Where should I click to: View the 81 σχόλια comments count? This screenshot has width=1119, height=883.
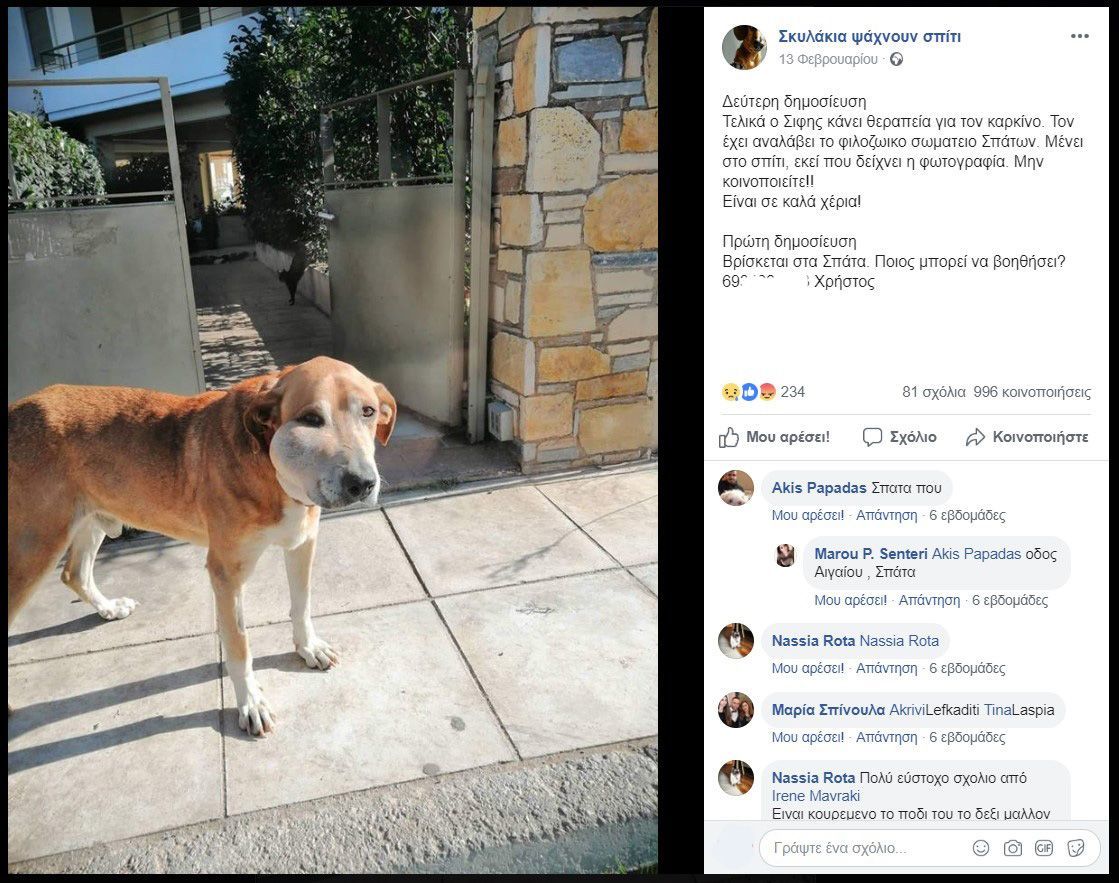(x=933, y=392)
